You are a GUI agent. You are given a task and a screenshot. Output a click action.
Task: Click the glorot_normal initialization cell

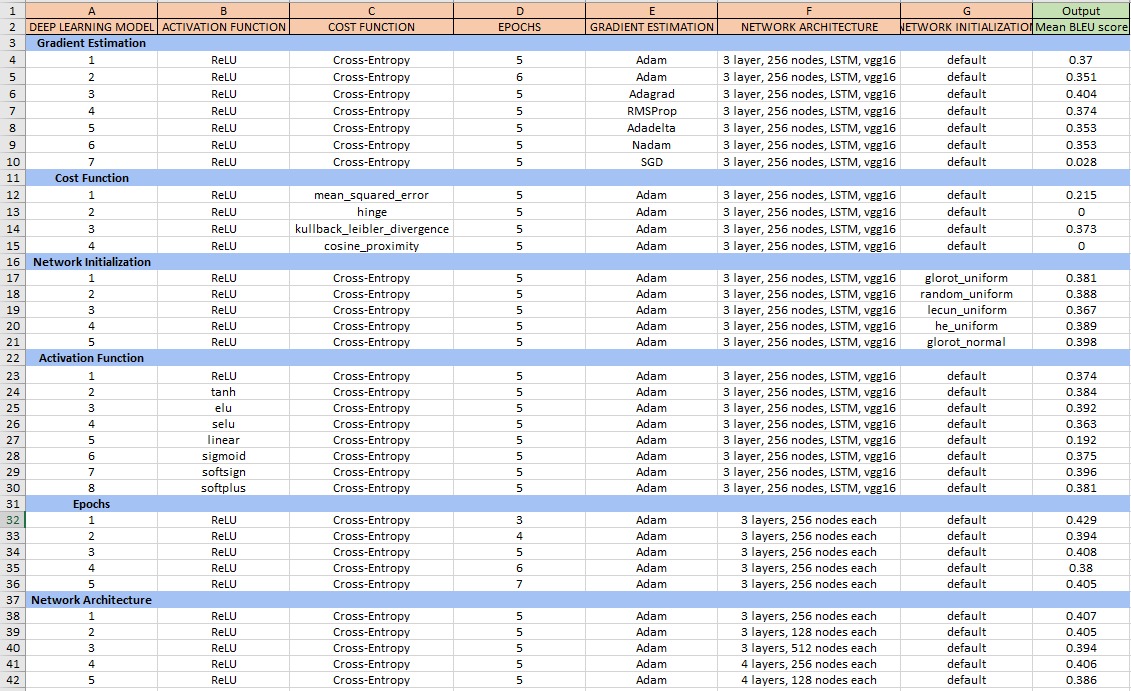tap(966, 342)
